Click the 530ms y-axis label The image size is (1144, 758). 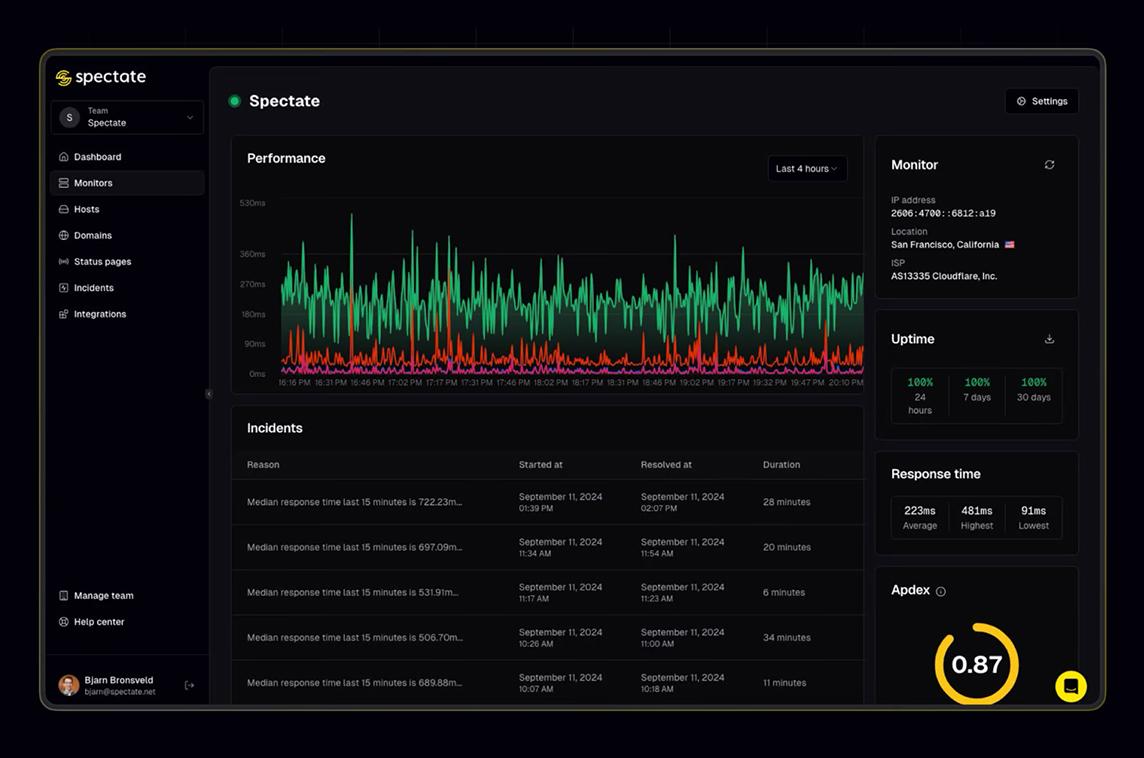click(x=252, y=204)
